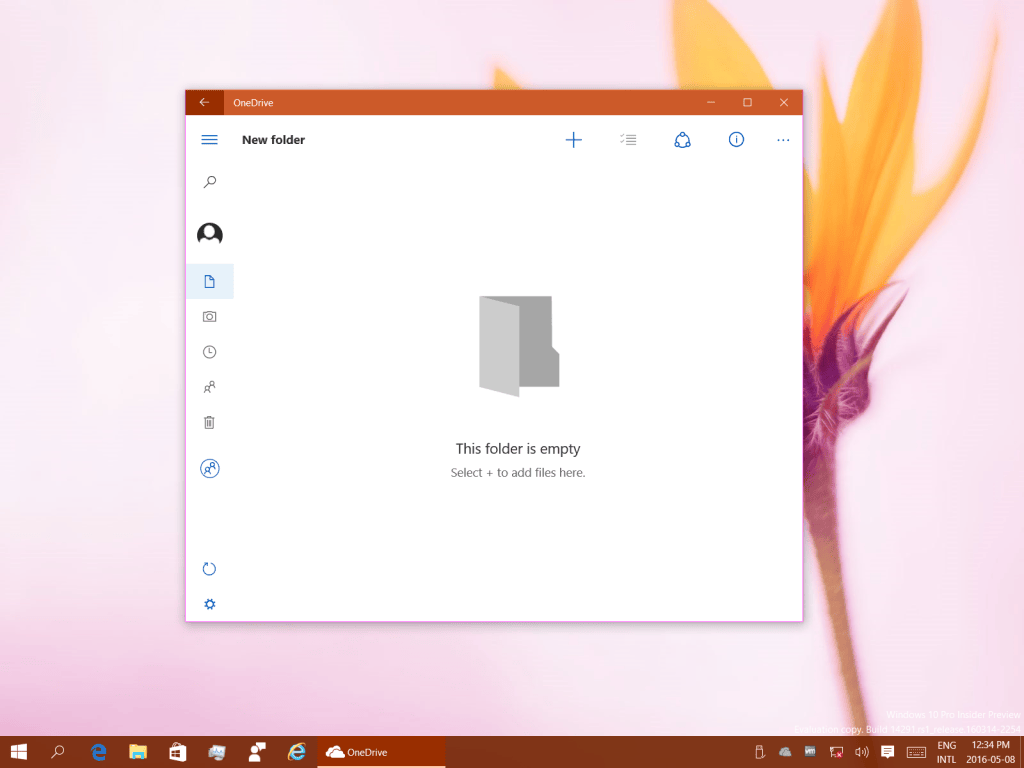Launch Internet Explorer from the taskbar

296,752
